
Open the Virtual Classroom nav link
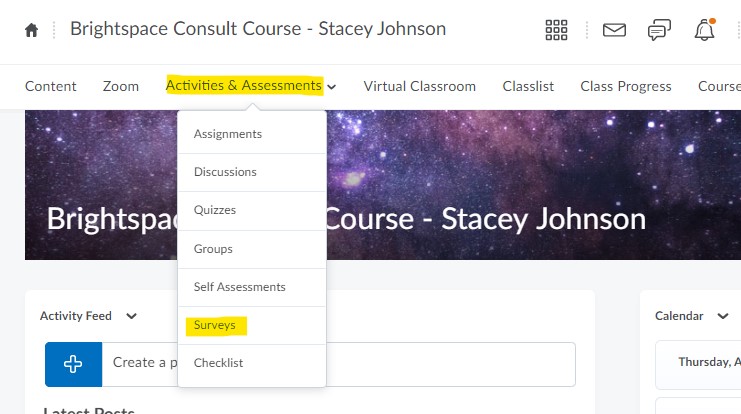[419, 86]
